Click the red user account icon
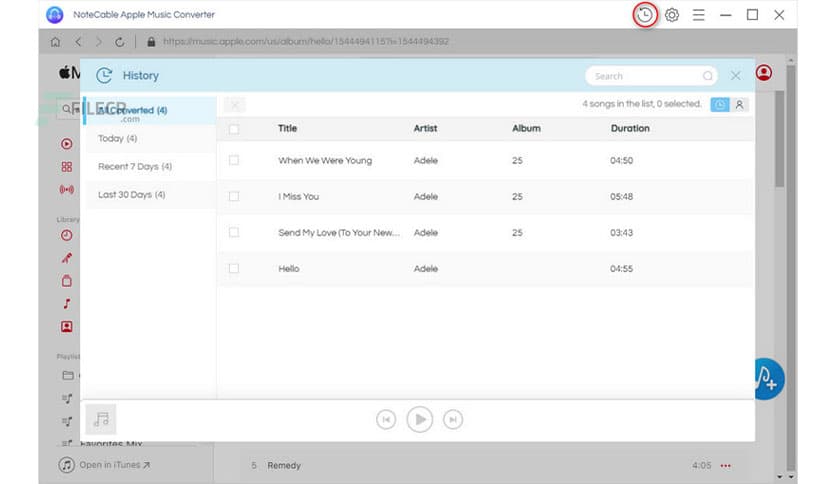The height and width of the screenshot is (484, 836). click(x=765, y=73)
